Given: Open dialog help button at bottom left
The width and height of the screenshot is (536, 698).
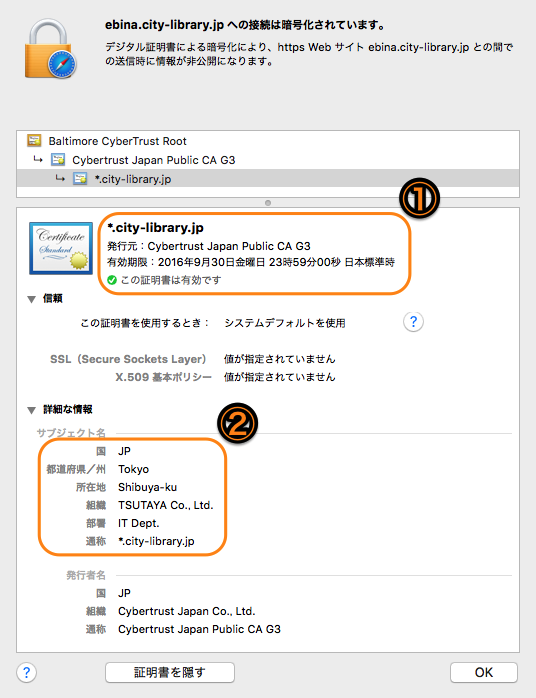Looking at the screenshot, I should click(26, 672).
